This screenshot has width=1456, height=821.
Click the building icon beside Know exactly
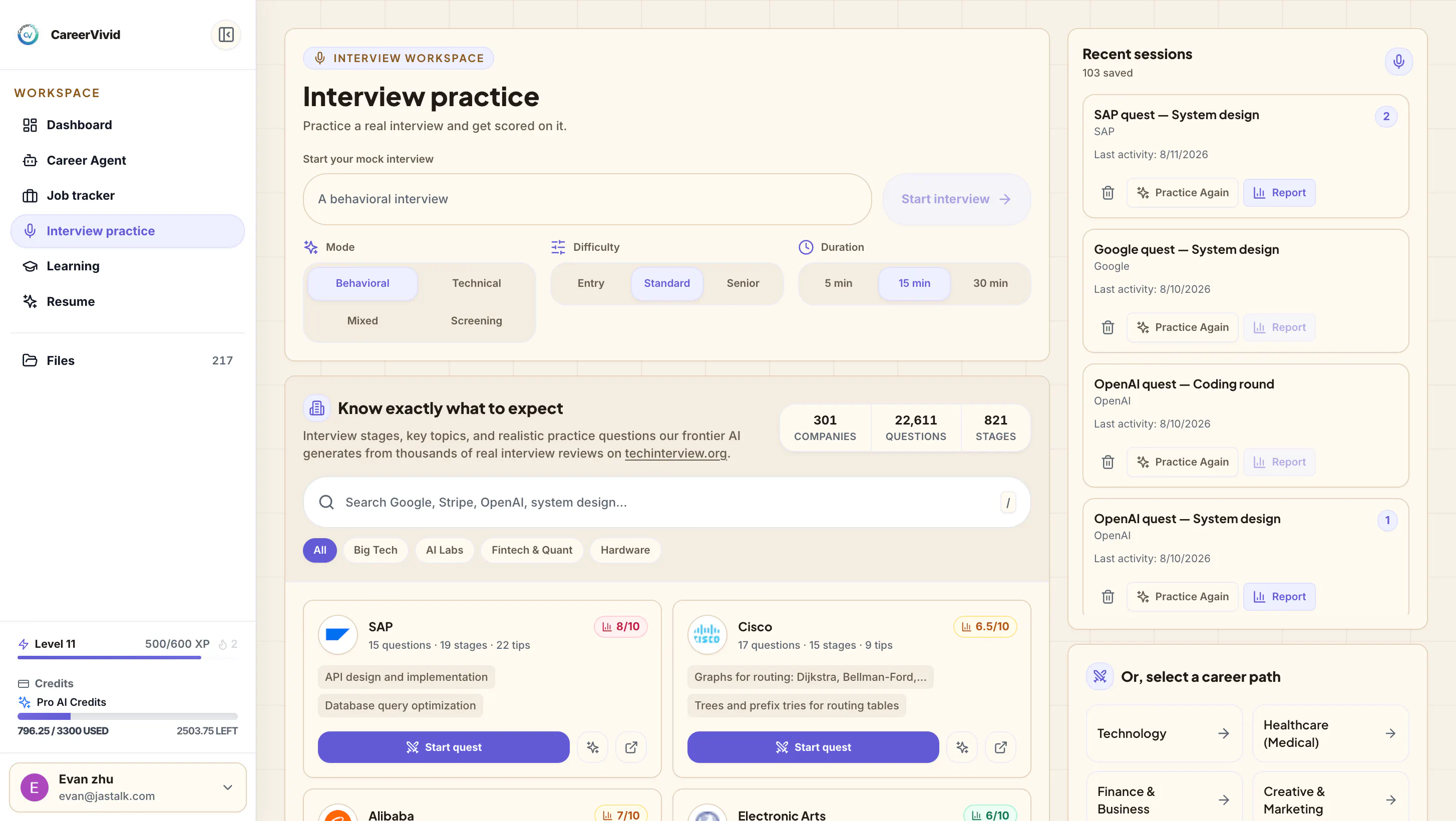316,408
